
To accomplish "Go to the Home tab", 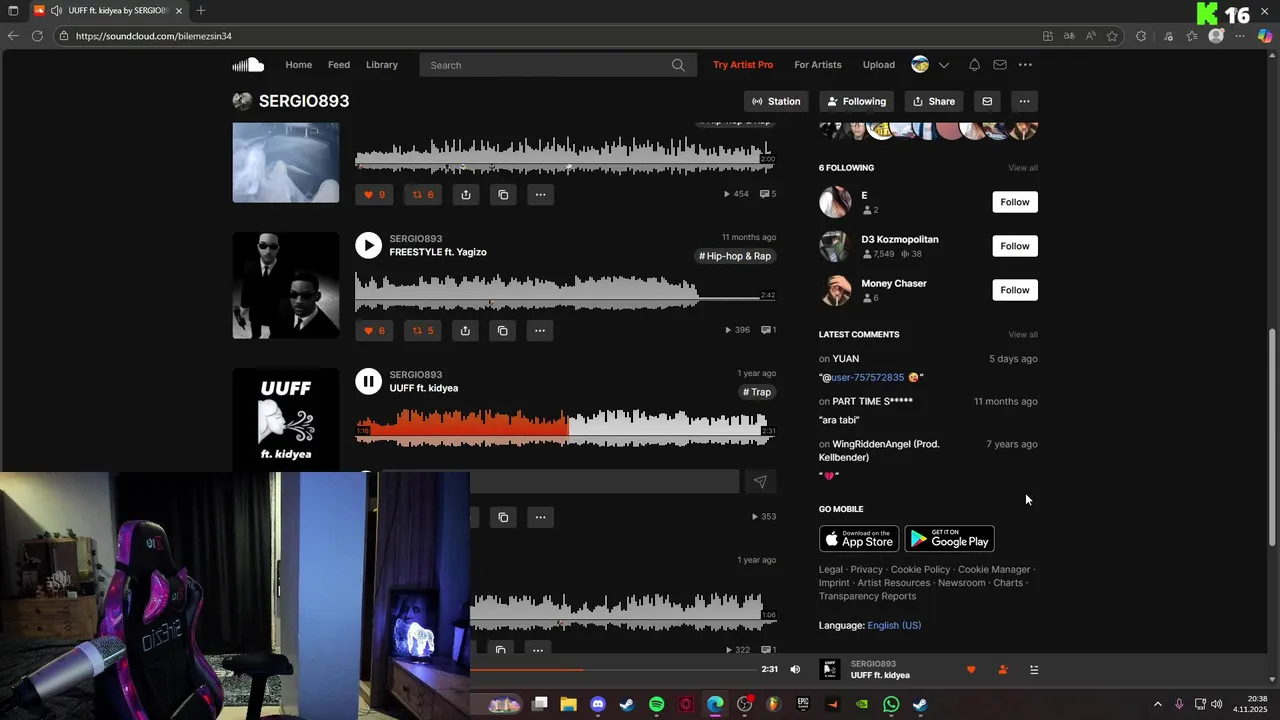I will coord(298,65).
